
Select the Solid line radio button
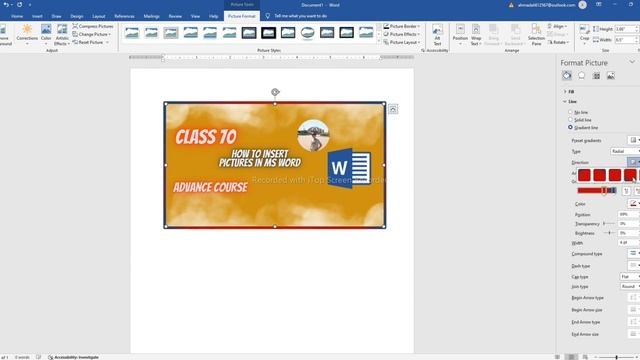pyautogui.click(x=570, y=120)
